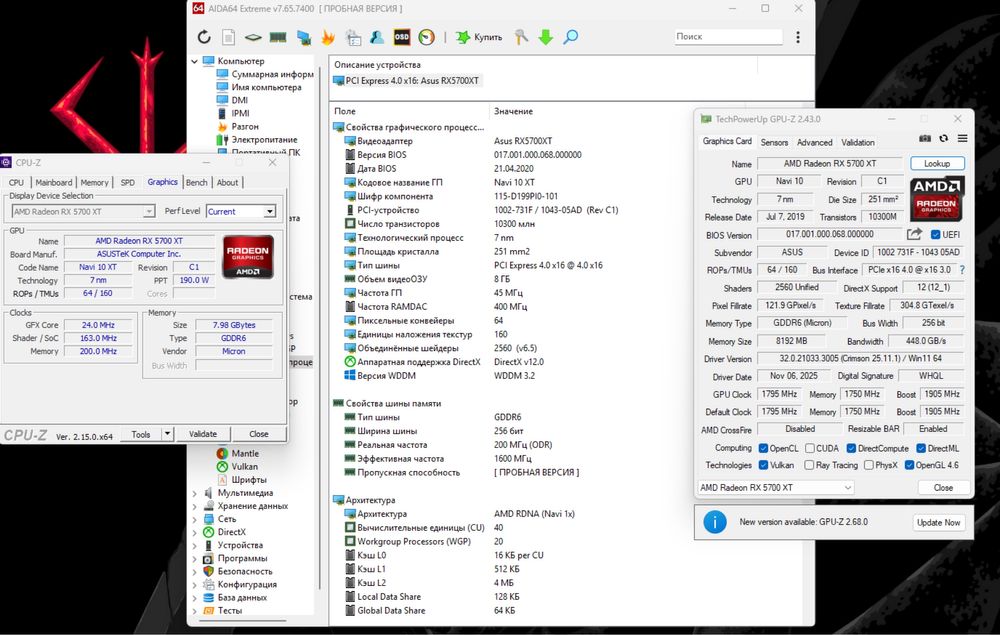The image size is (1000, 635).
Task: Click the motherboard chip icon in AIDA64 toolbar
Action: coord(253,37)
